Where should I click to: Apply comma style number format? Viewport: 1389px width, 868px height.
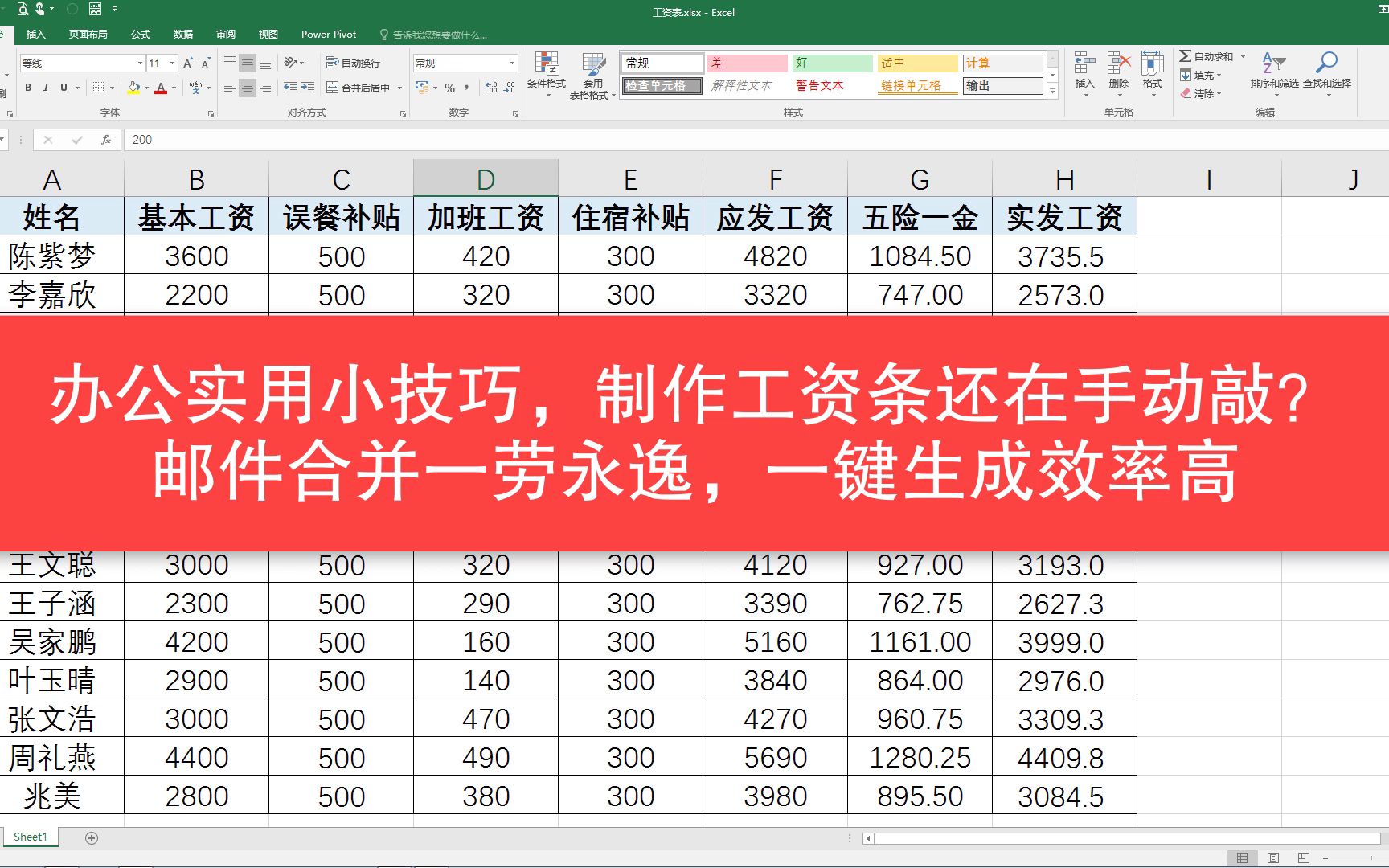(466, 88)
